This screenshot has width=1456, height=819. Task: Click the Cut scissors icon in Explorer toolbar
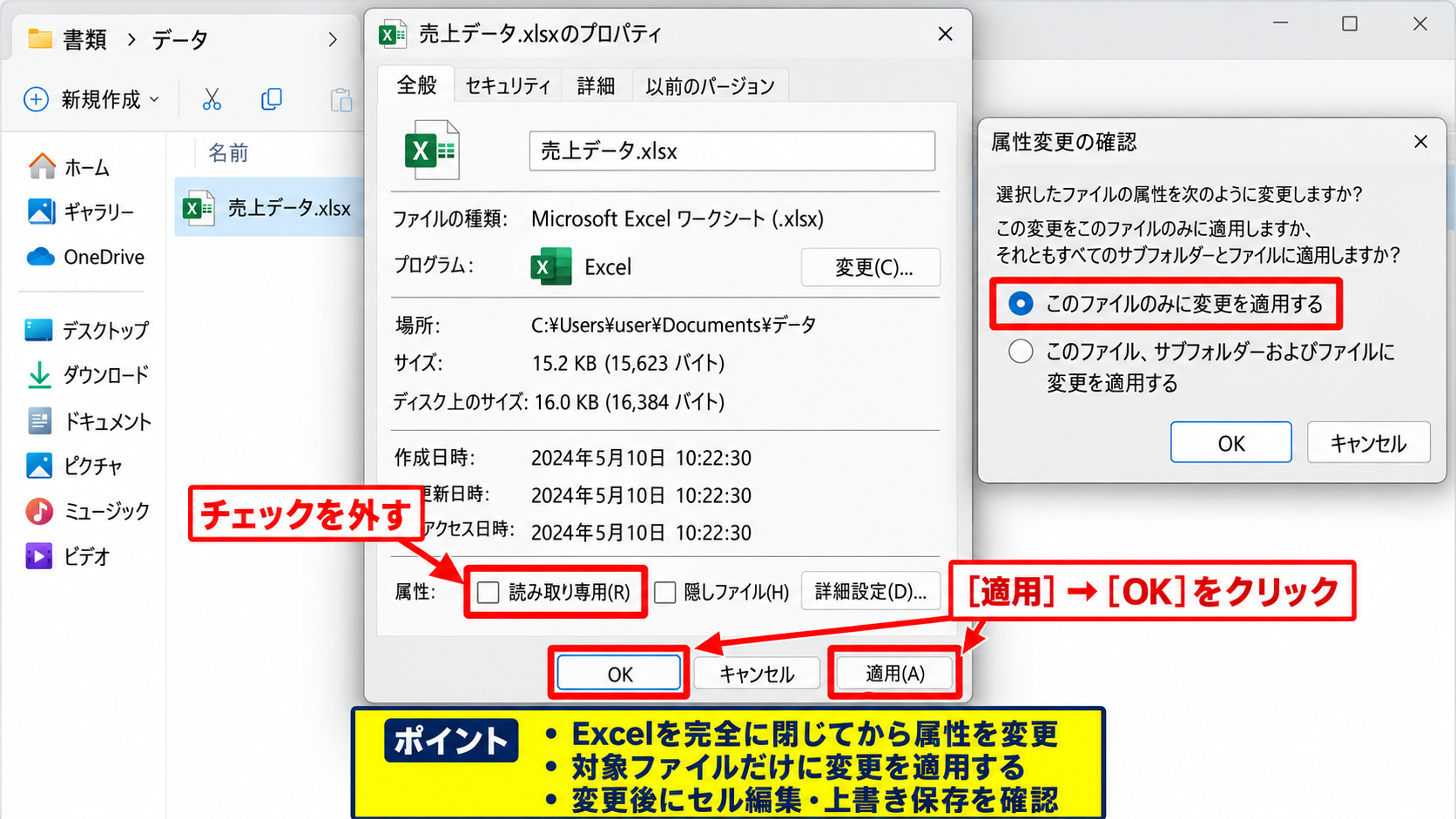pos(212,99)
